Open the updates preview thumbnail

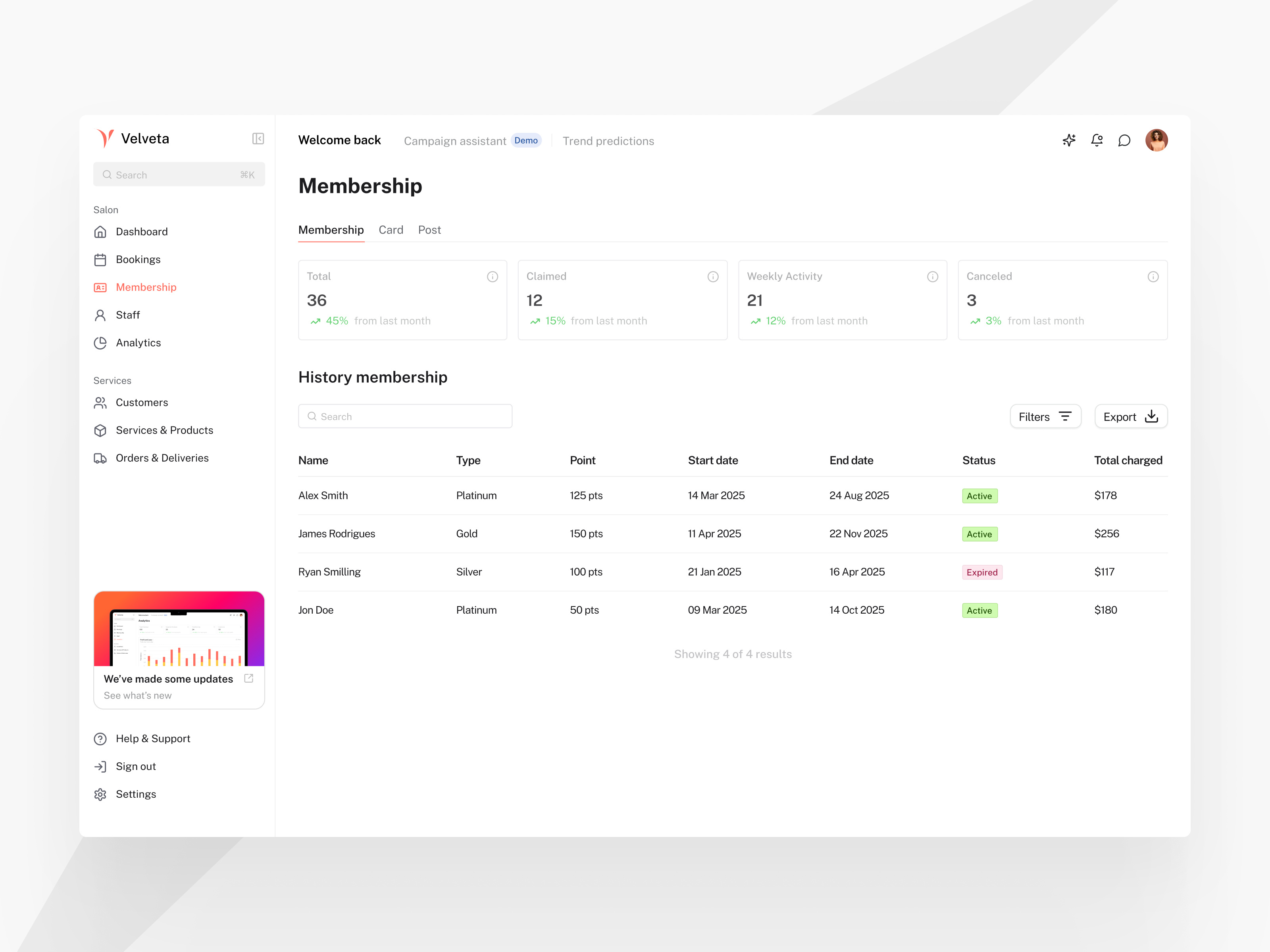click(179, 629)
